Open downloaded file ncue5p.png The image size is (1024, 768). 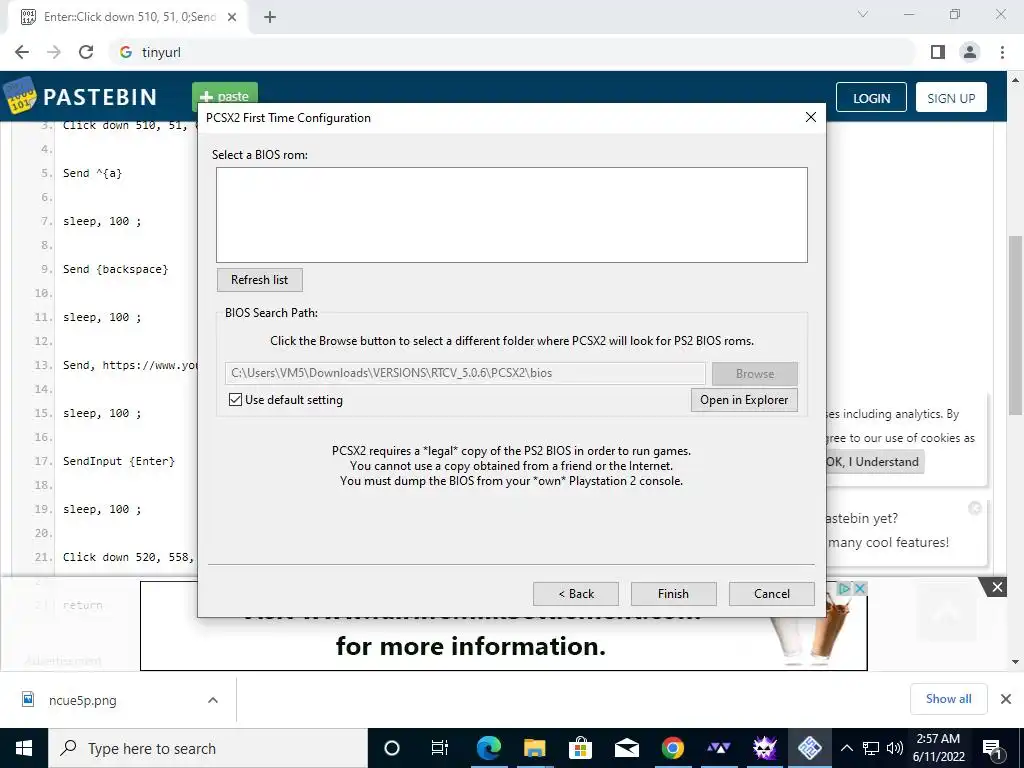tap(83, 700)
